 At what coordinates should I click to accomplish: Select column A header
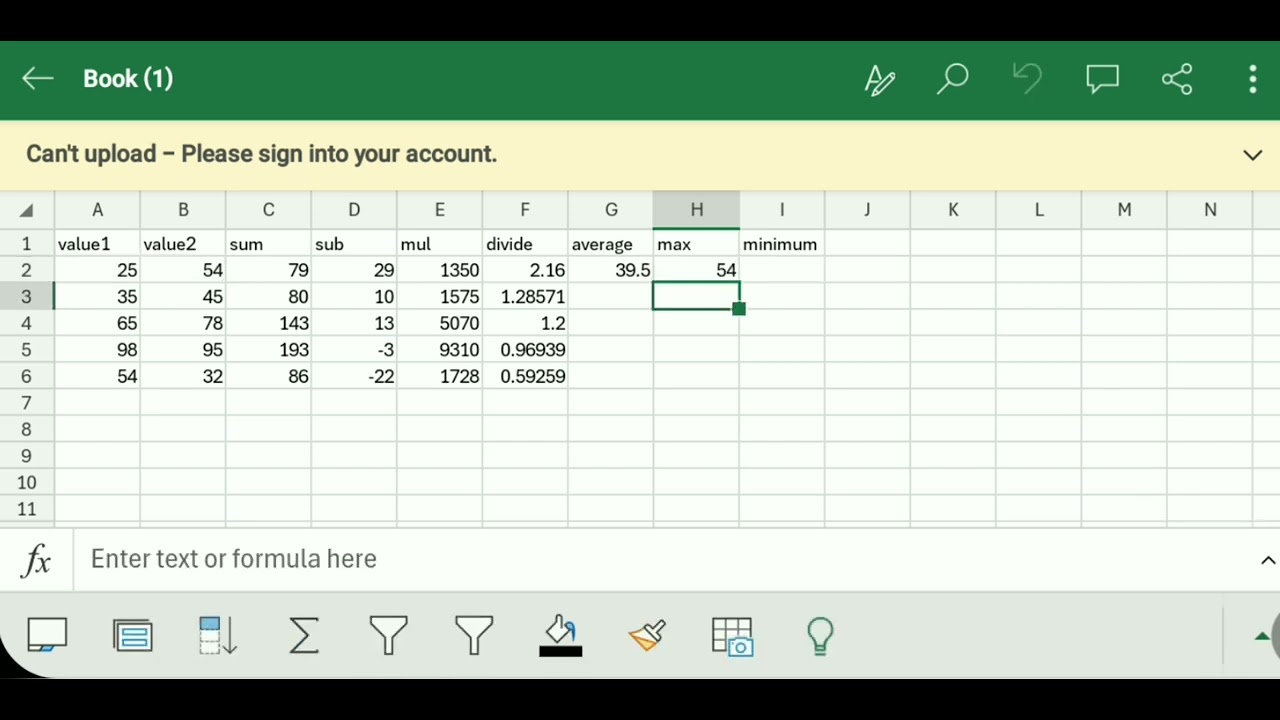(x=97, y=210)
